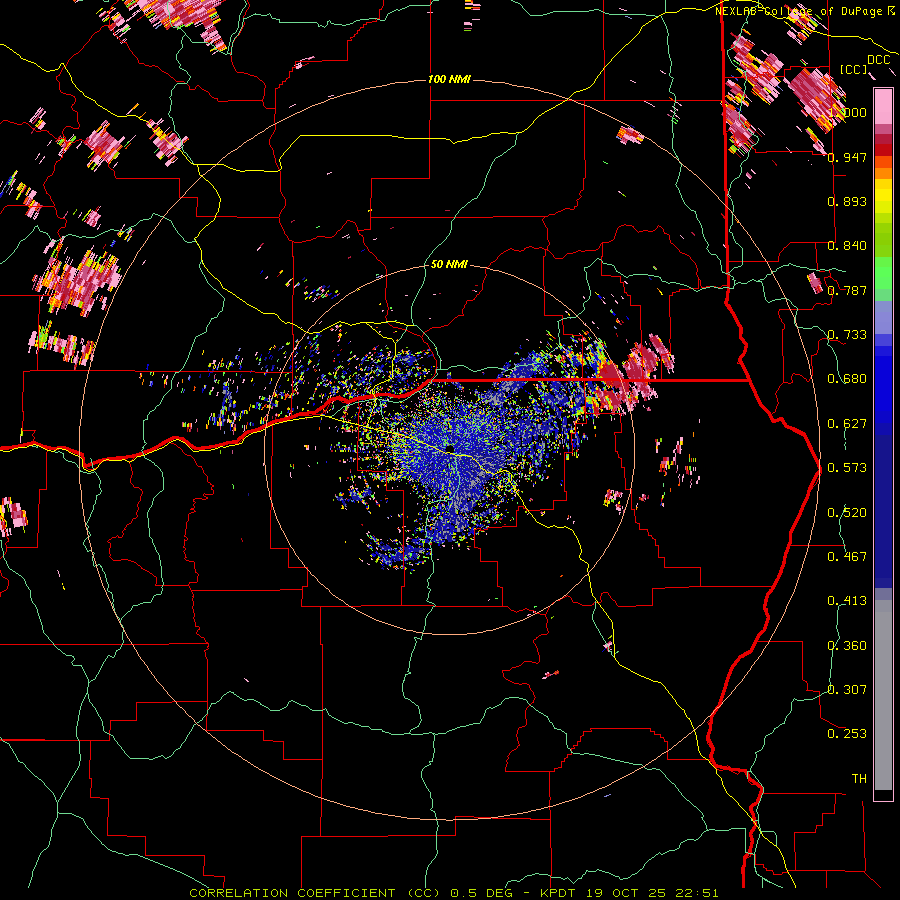The width and height of the screenshot is (900, 900).
Task: Select the 0.627 scale value
Action: [847, 424]
